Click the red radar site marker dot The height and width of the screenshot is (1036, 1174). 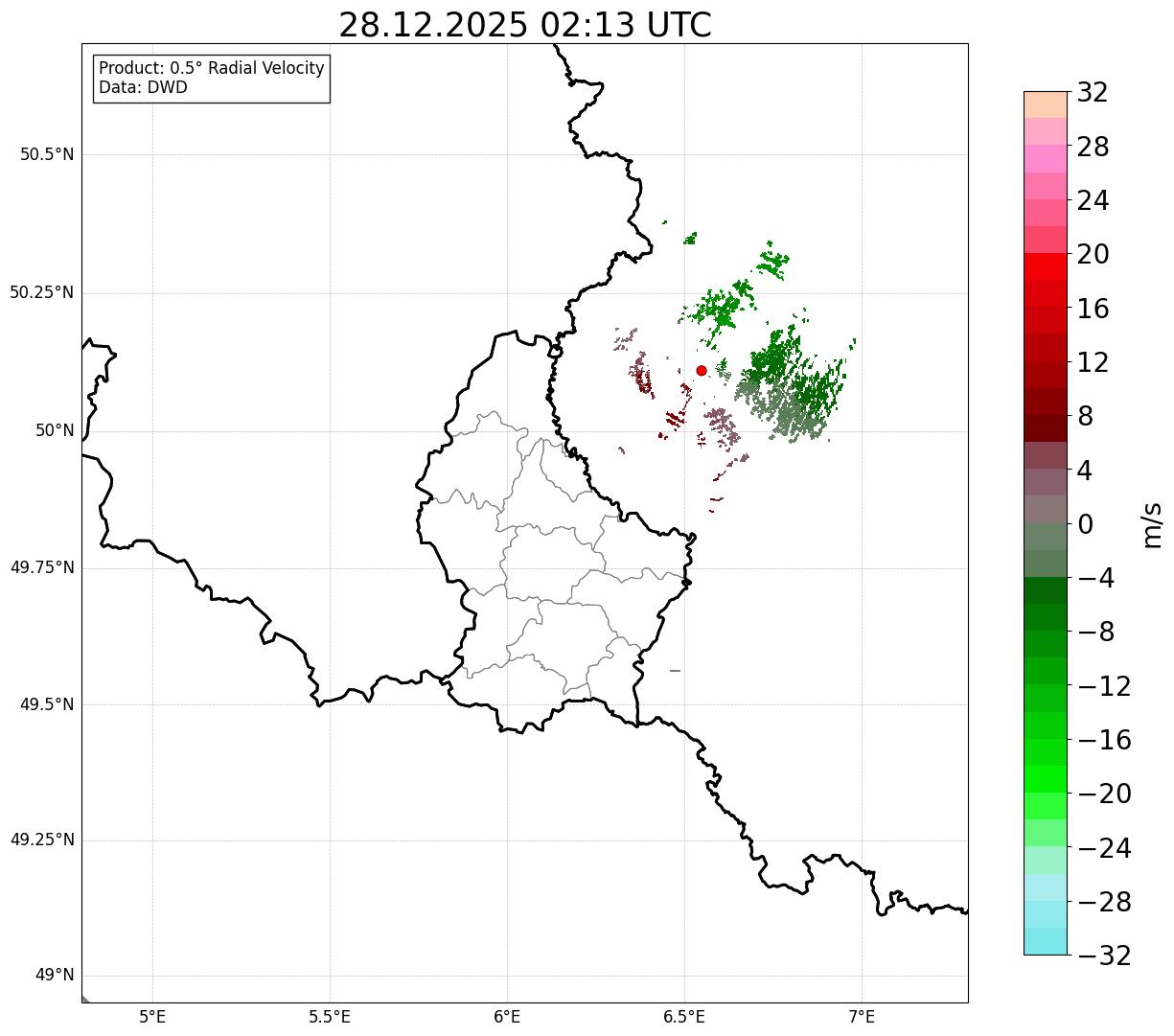coord(702,371)
